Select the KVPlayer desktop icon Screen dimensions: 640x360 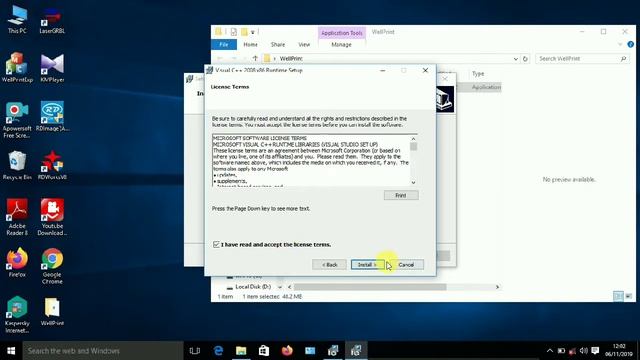click(x=52, y=68)
